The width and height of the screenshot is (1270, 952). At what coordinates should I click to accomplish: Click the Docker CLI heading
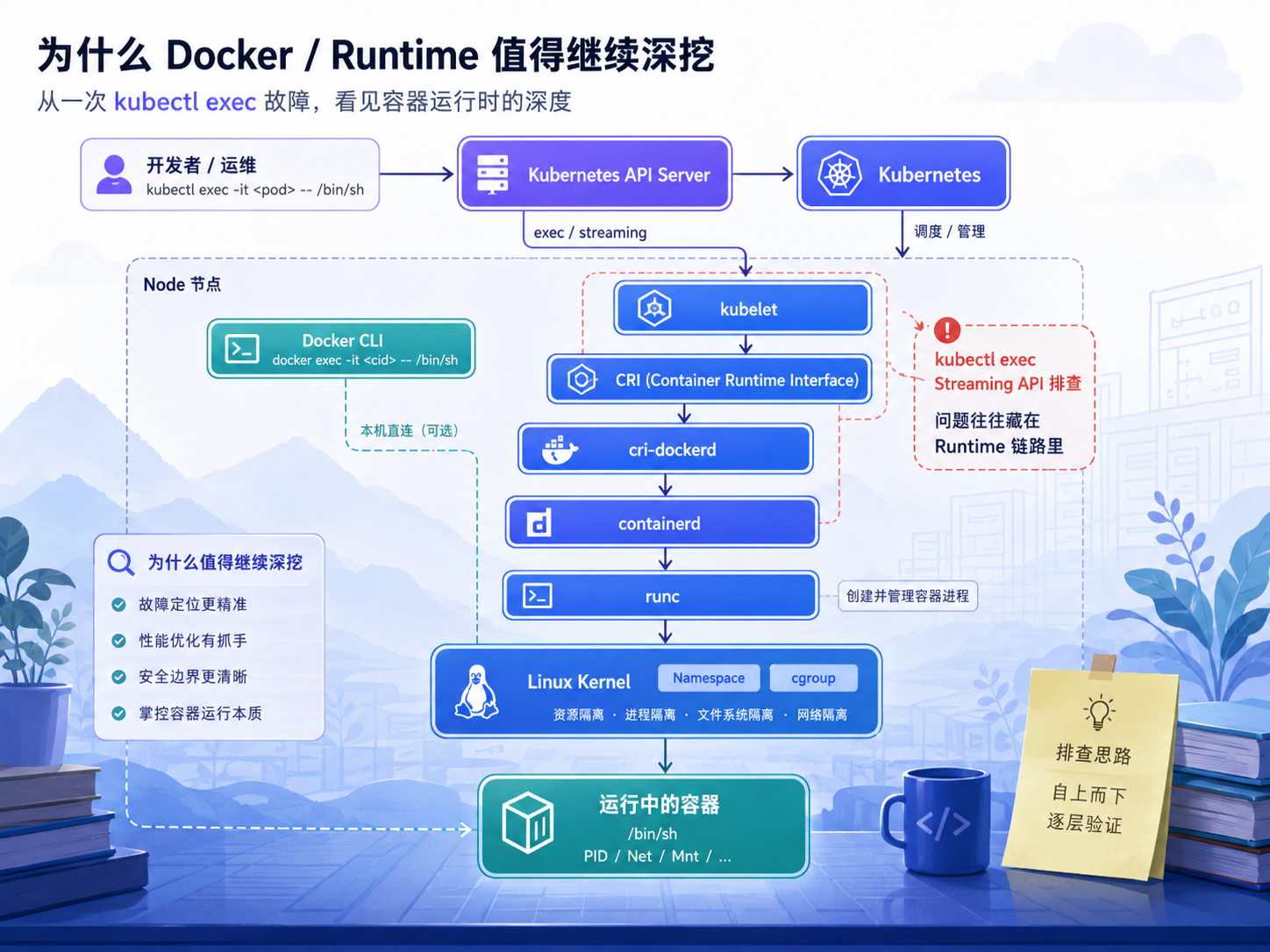point(343,340)
